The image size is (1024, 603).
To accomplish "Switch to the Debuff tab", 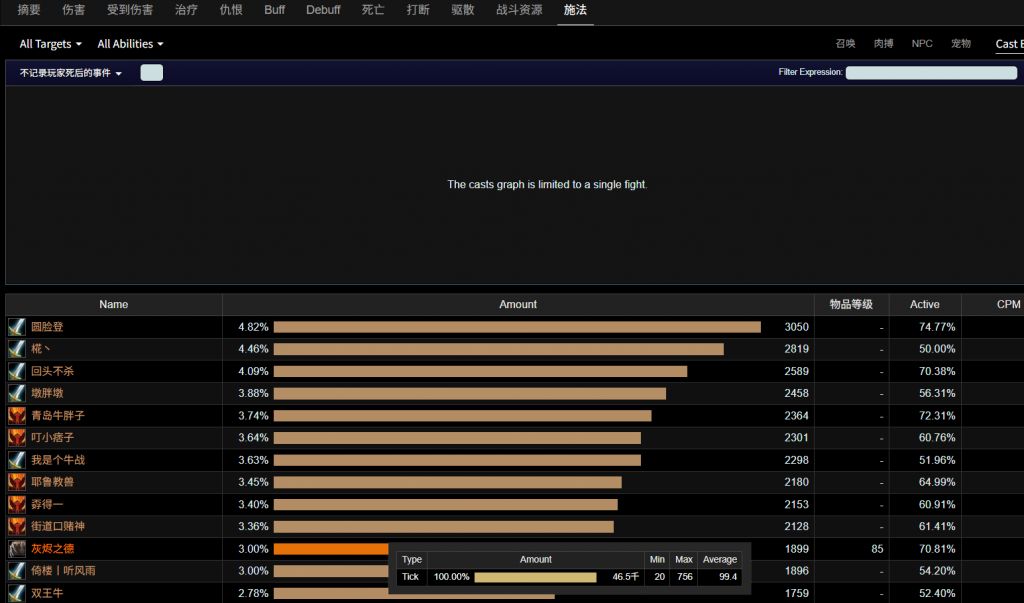I will tap(323, 10).
